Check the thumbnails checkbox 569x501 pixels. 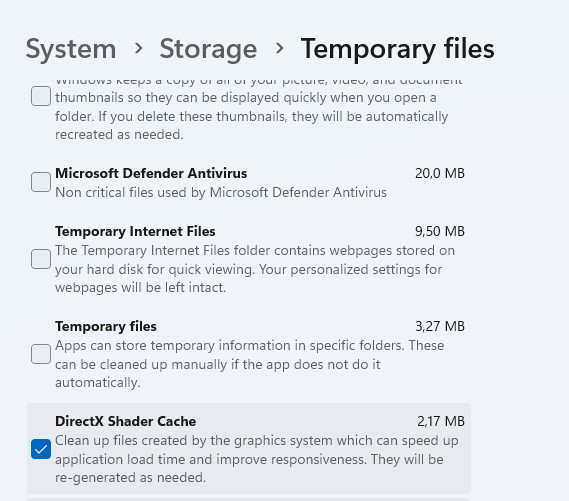click(x=41, y=96)
